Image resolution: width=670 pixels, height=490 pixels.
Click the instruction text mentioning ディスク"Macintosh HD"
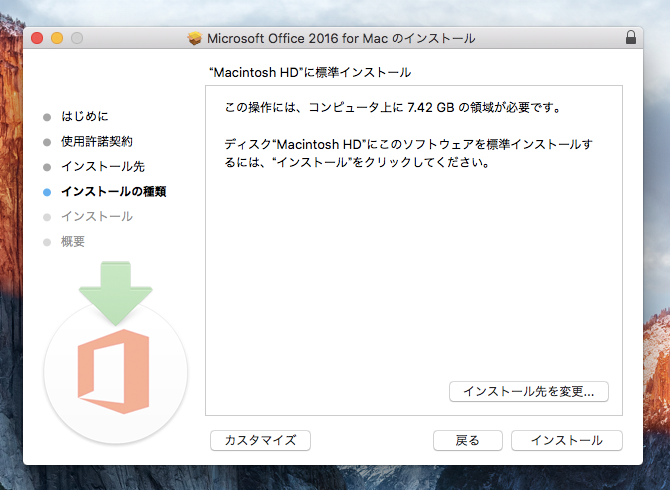click(408, 153)
